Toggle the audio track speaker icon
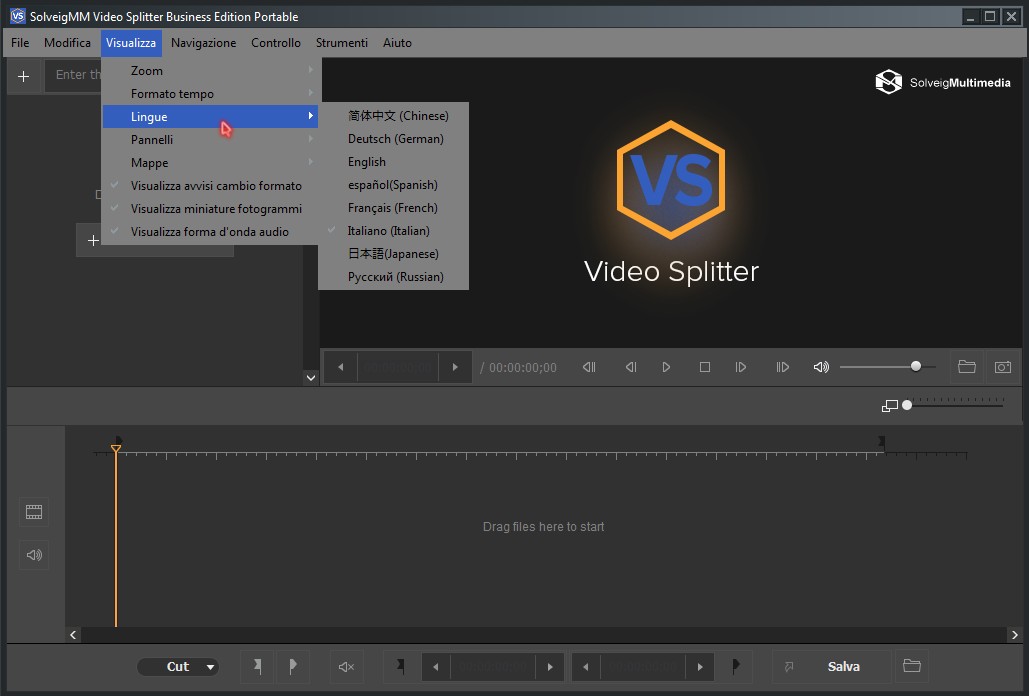Screen dimensions: 1029x696 coord(34,555)
